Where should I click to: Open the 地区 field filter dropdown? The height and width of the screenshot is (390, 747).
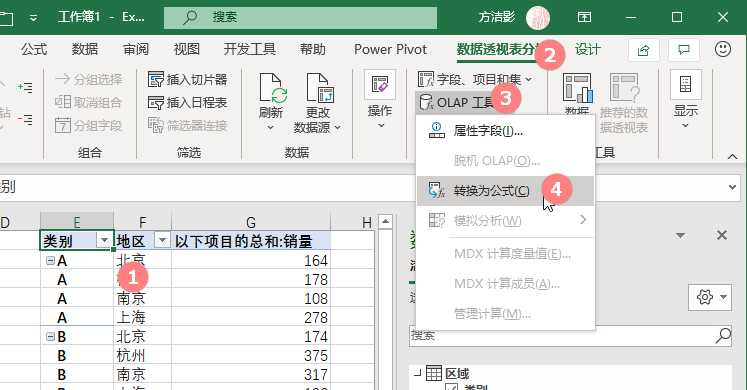(162, 240)
